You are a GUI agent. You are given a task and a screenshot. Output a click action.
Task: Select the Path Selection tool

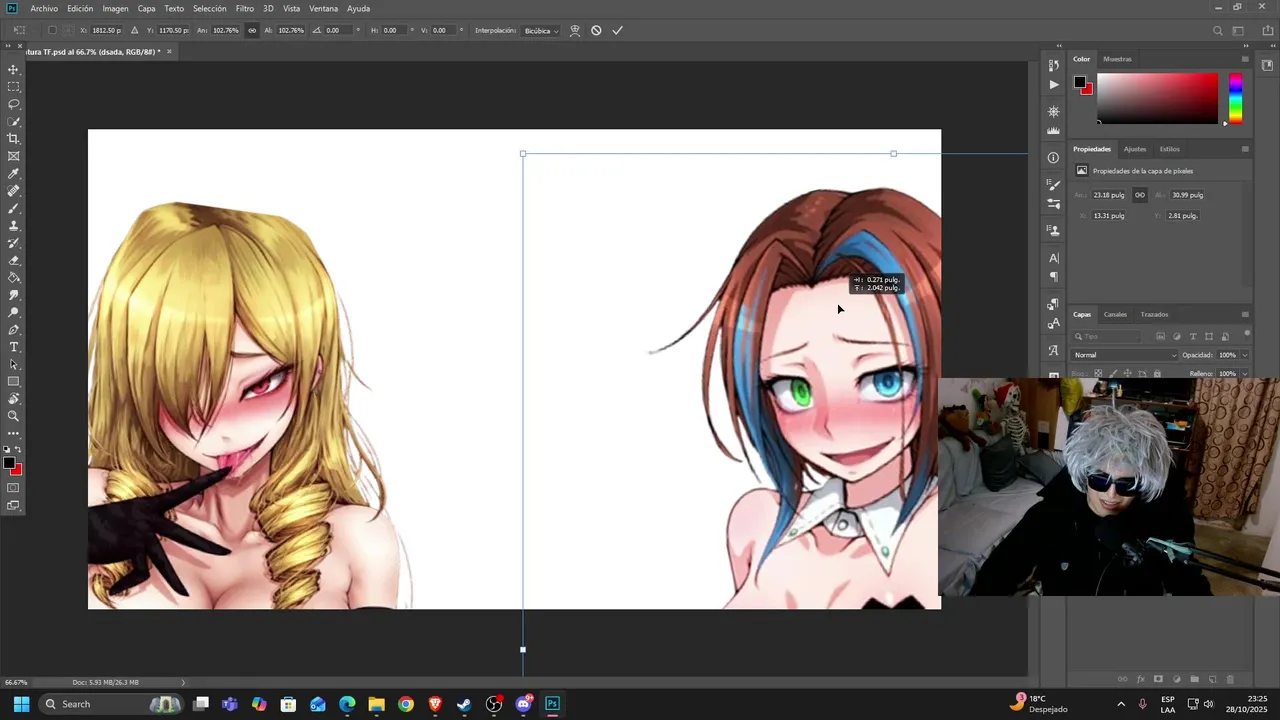(14, 364)
